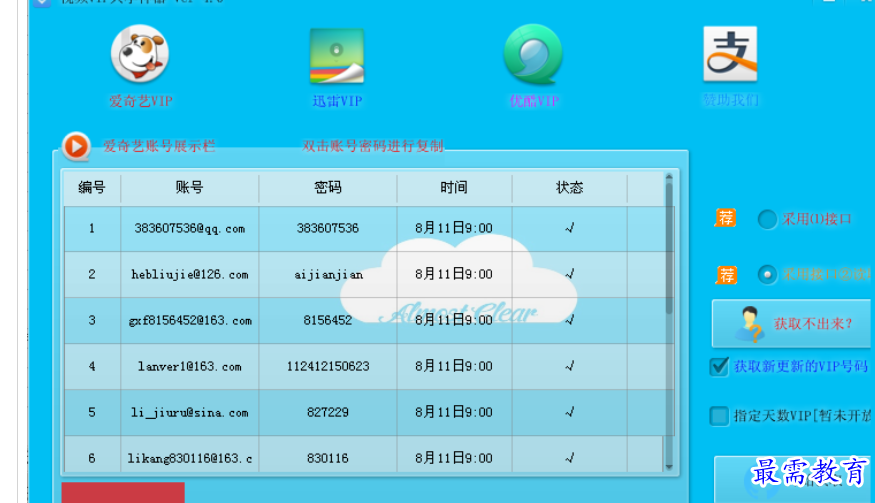875x503 pixels.
Task: Click password cell 827229
Action: pyautogui.click(x=328, y=413)
